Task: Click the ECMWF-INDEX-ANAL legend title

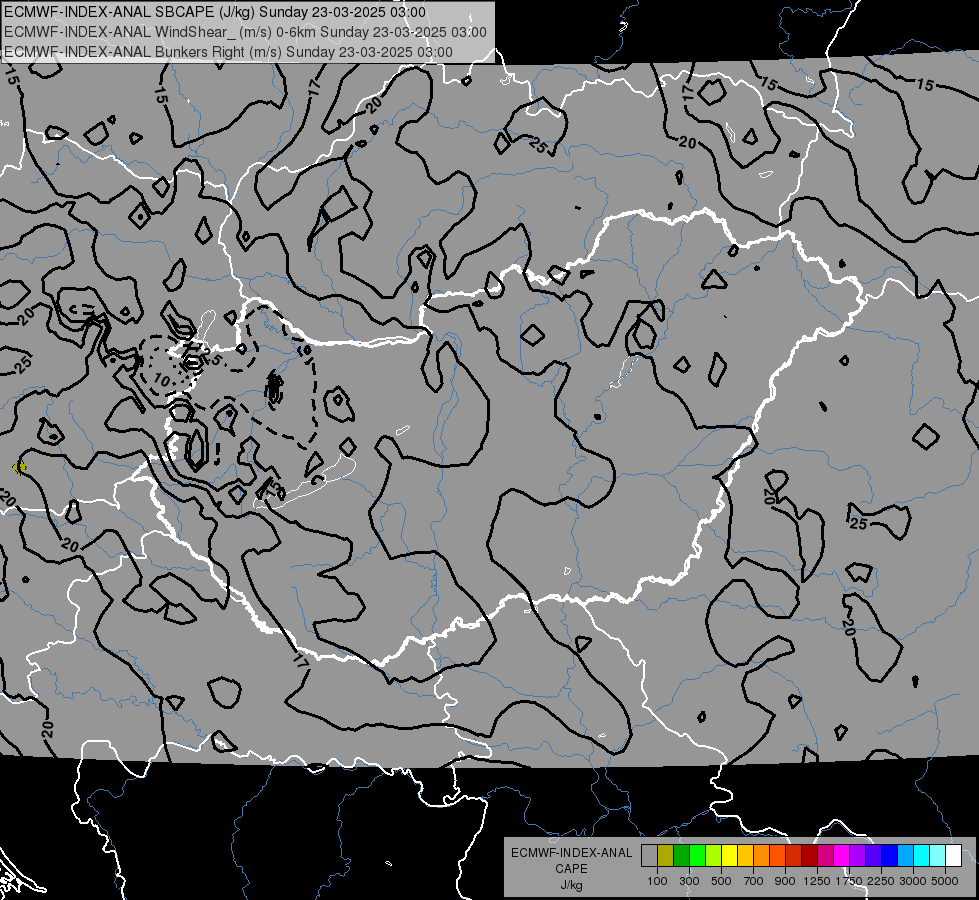Action: pyautogui.click(x=571, y=853)
